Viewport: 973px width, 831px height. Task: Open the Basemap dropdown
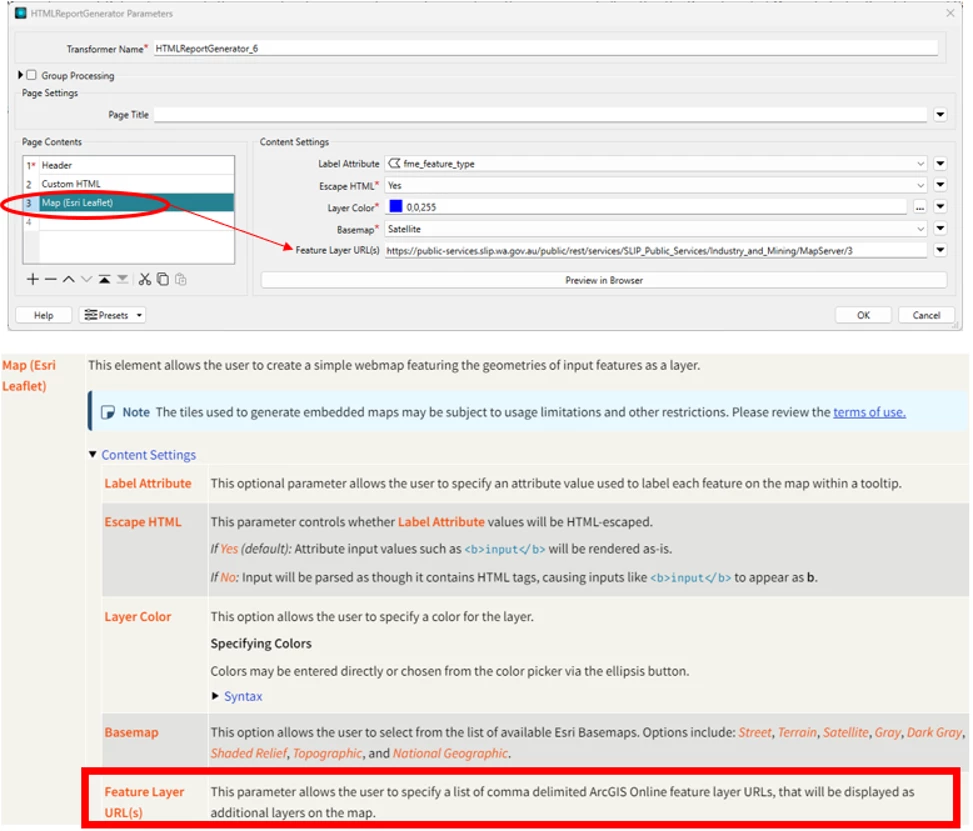click(656, 229)
